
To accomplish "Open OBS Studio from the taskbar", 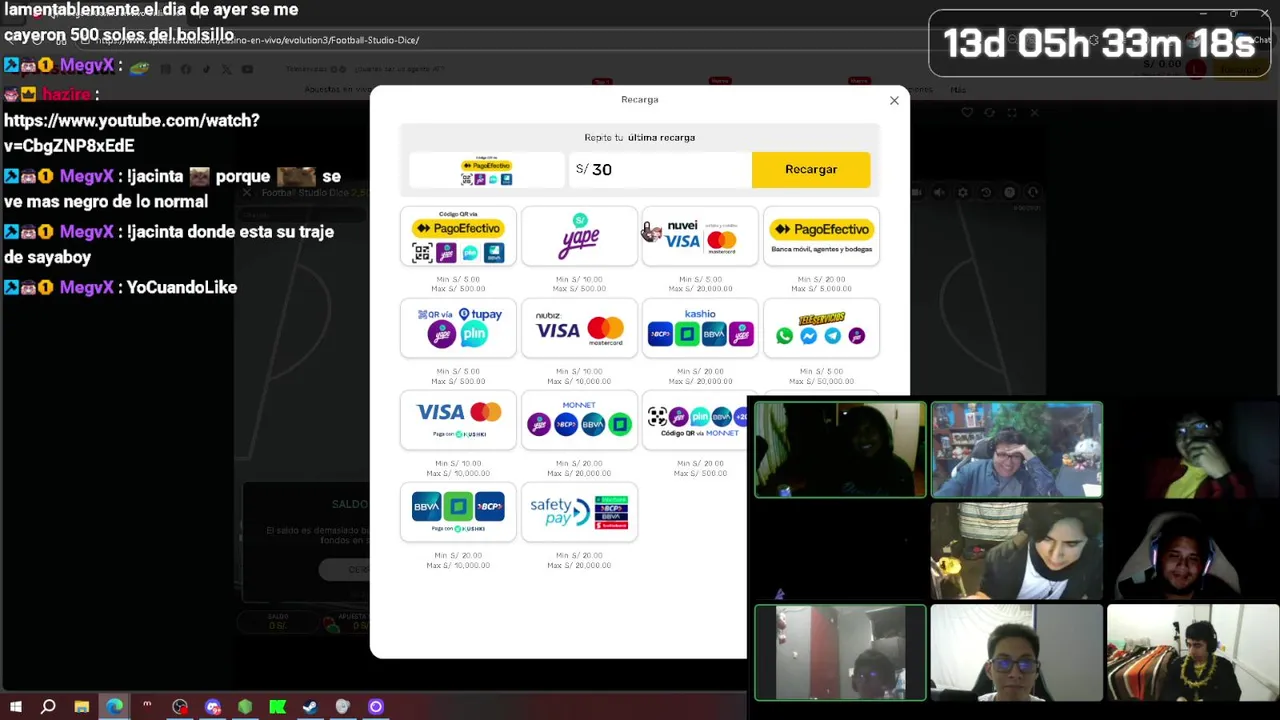I will pyautogui.click(x=180, y=707).
